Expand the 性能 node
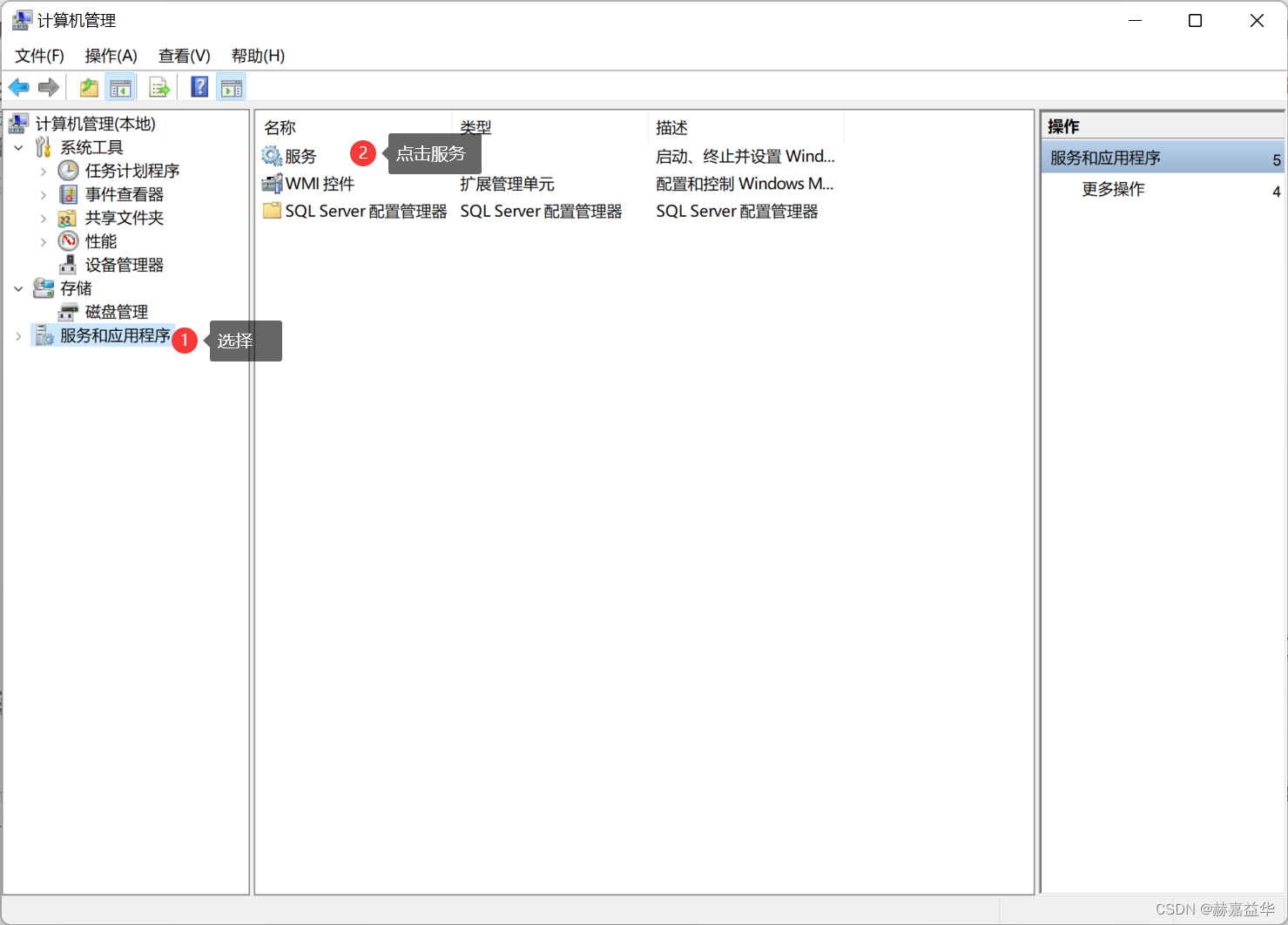 click(x=43, y=242)
